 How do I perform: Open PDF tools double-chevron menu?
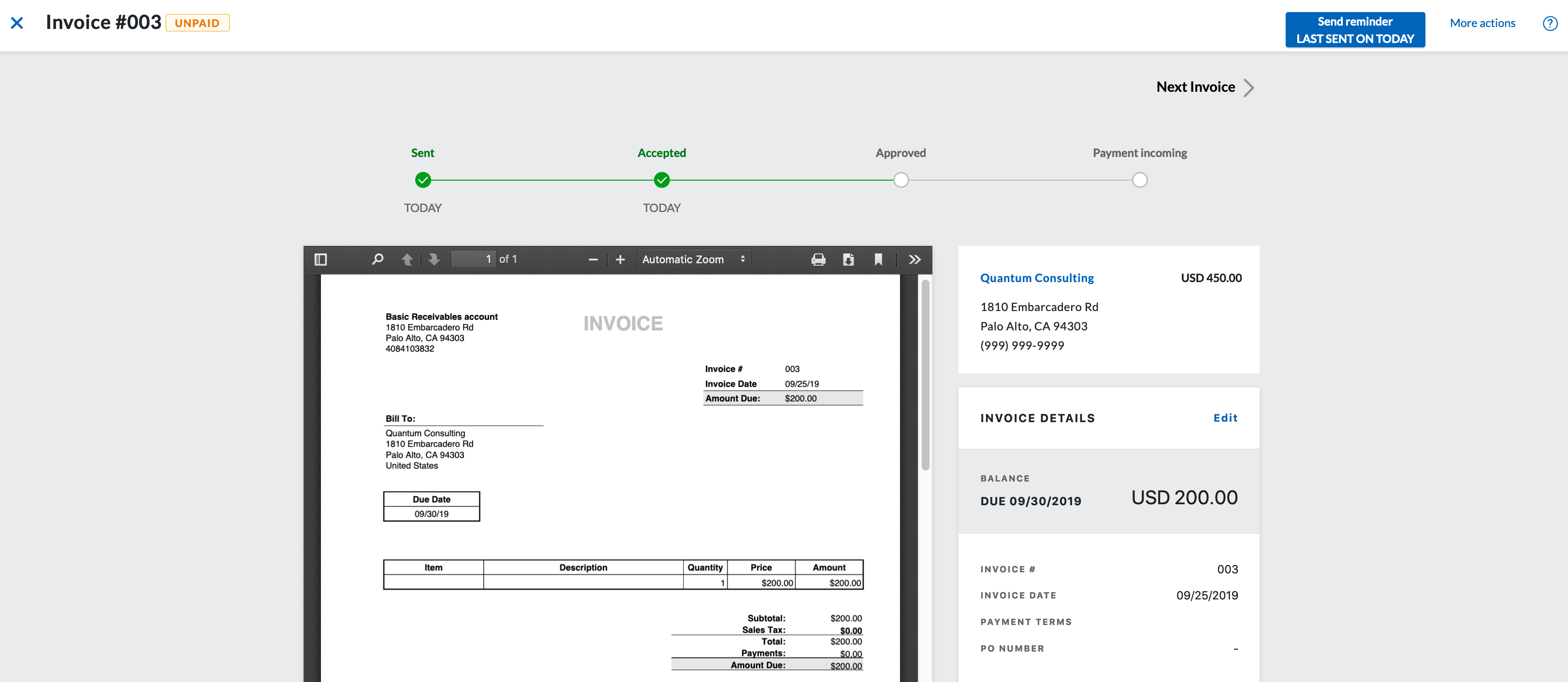(x=914, y=260)
